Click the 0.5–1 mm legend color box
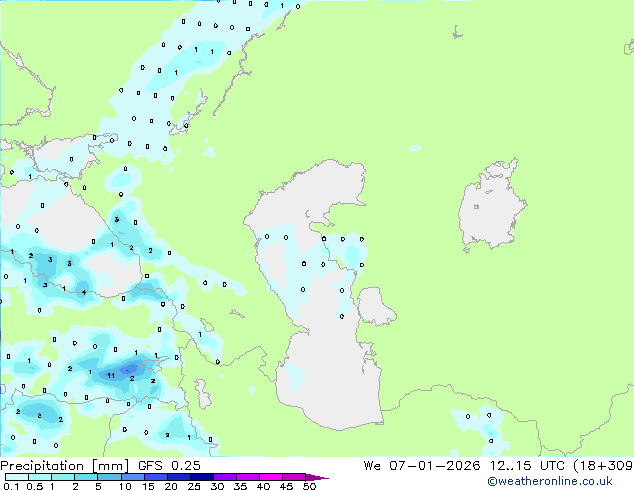634x490 pixels. (40, 477)
